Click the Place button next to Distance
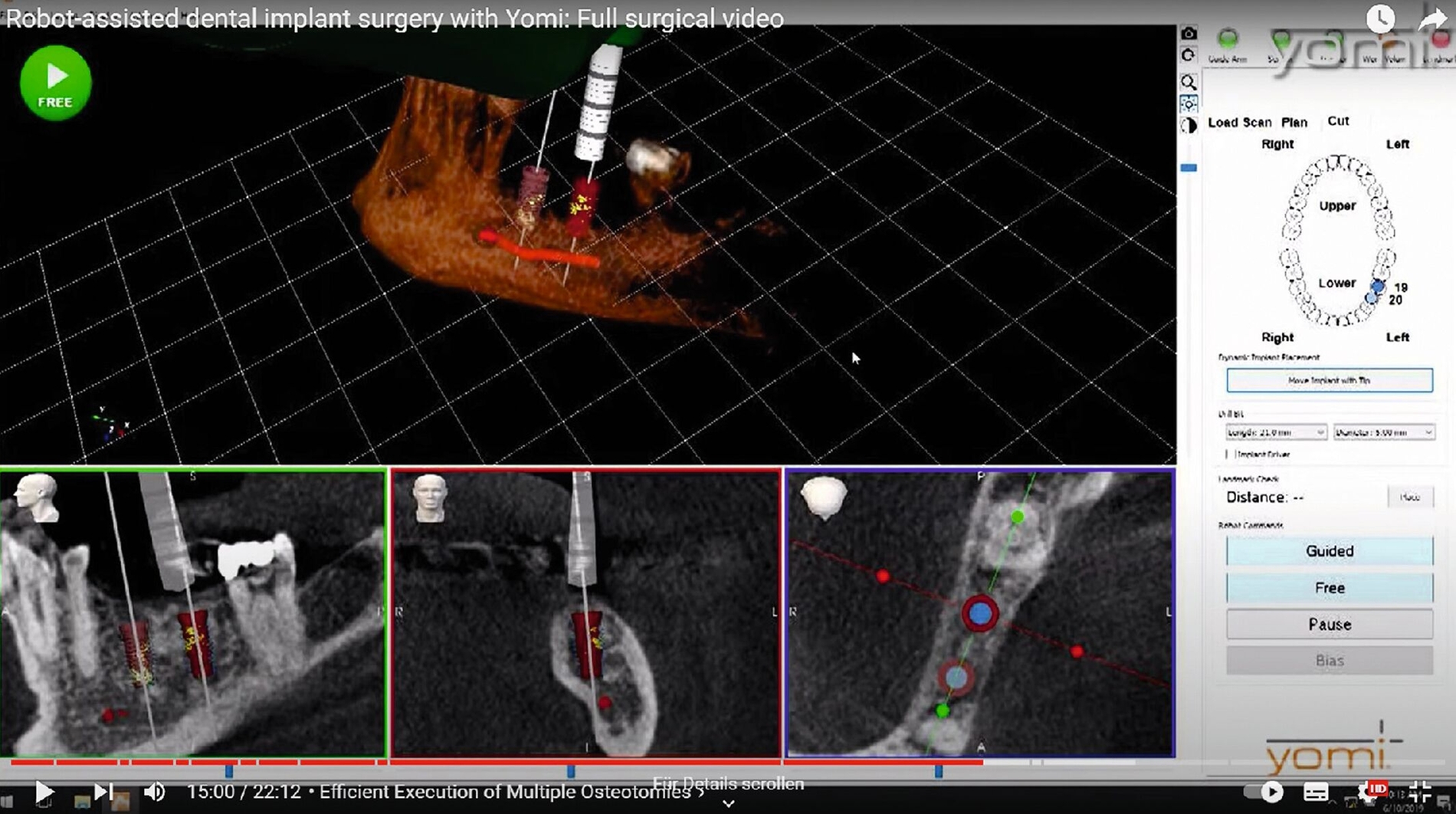The image size is (1456, 814). (1410, 497)
